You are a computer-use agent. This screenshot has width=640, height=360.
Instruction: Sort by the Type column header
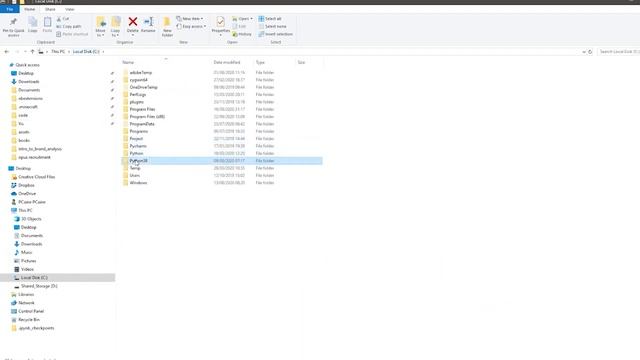coord(260,62)
